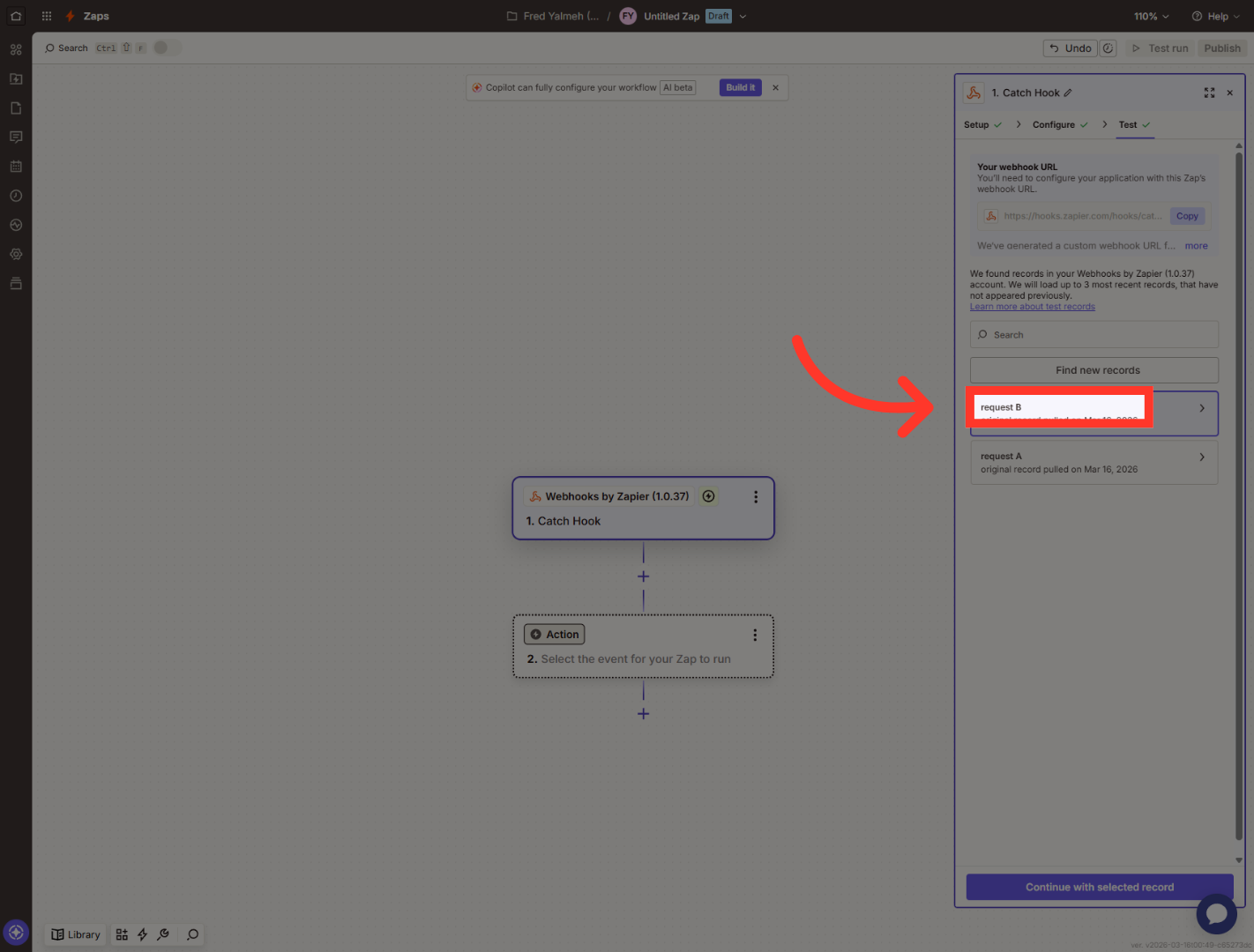Open the four-shapes icon in the left sidebar

(16, 49)
